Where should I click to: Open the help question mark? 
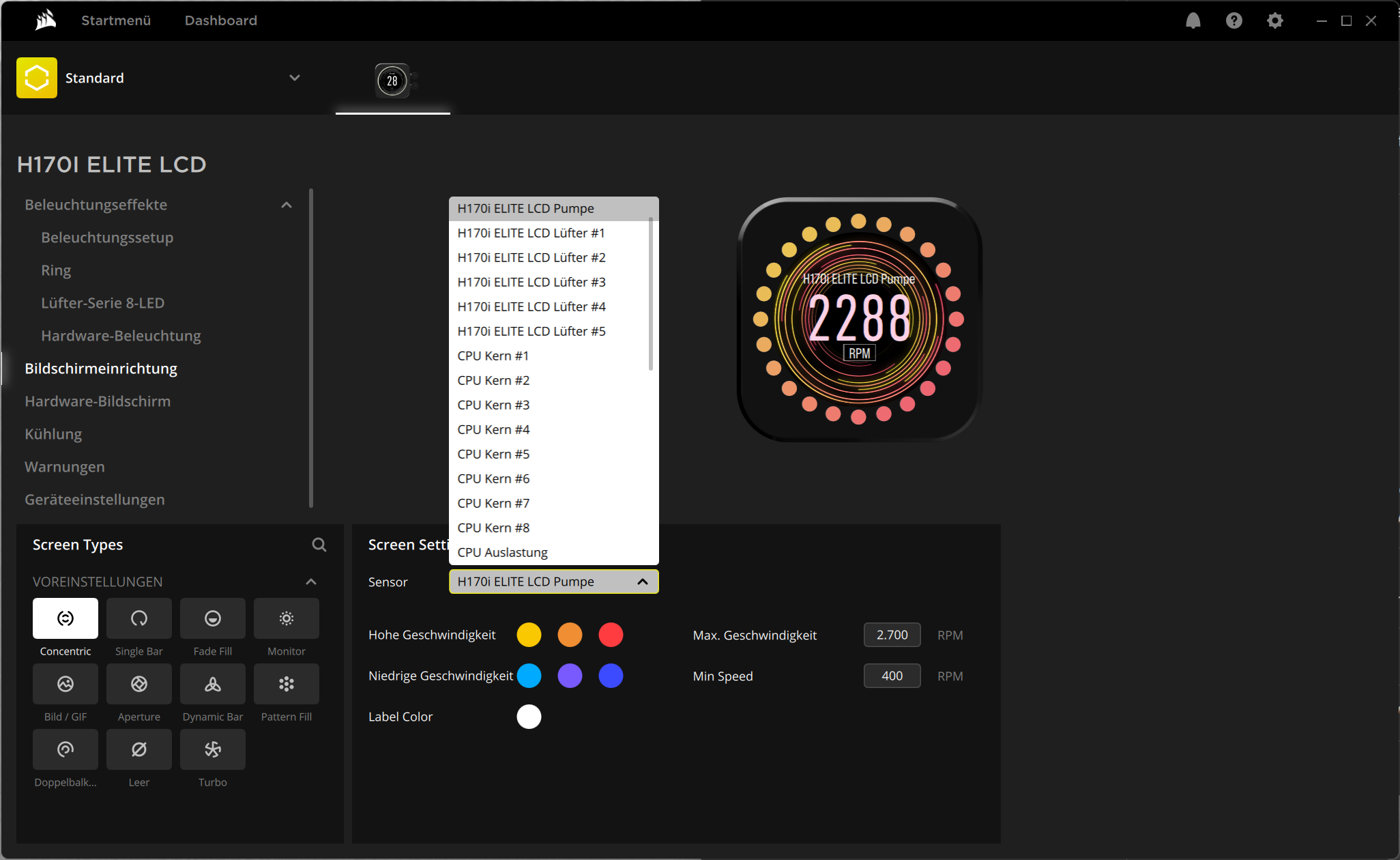tap(1234, 20)
